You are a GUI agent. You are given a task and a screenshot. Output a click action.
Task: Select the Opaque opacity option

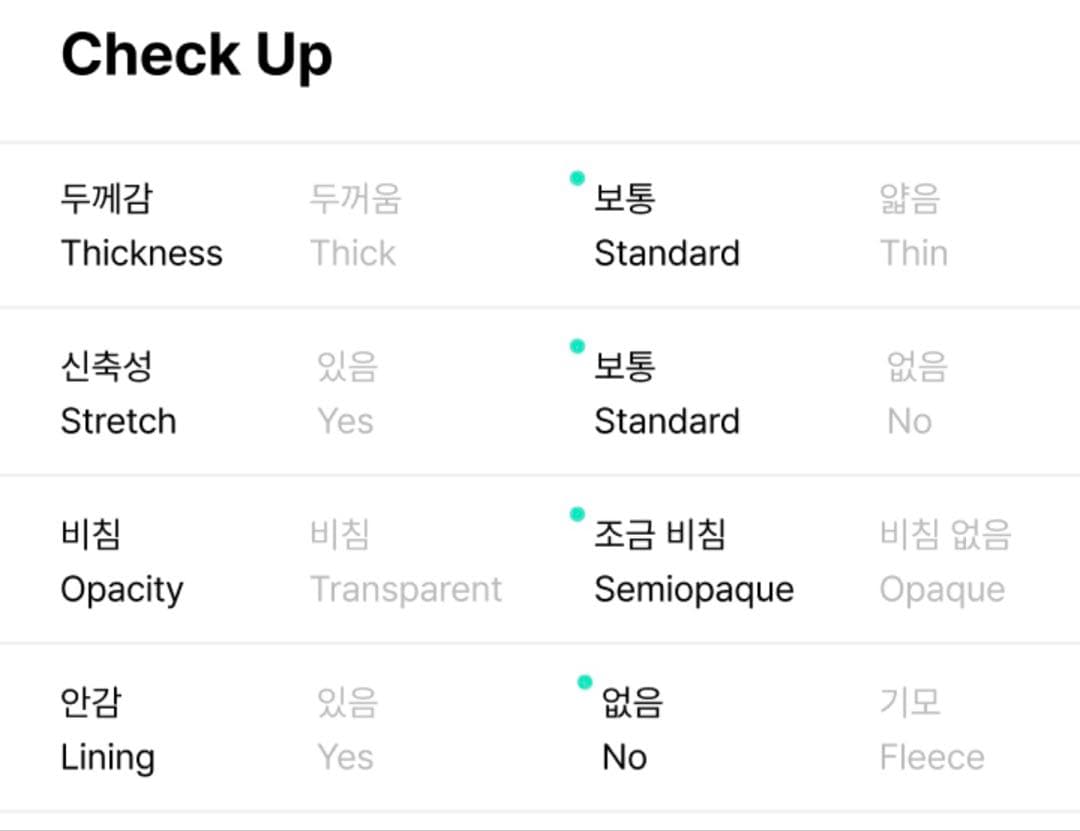(x=943, y=562)
